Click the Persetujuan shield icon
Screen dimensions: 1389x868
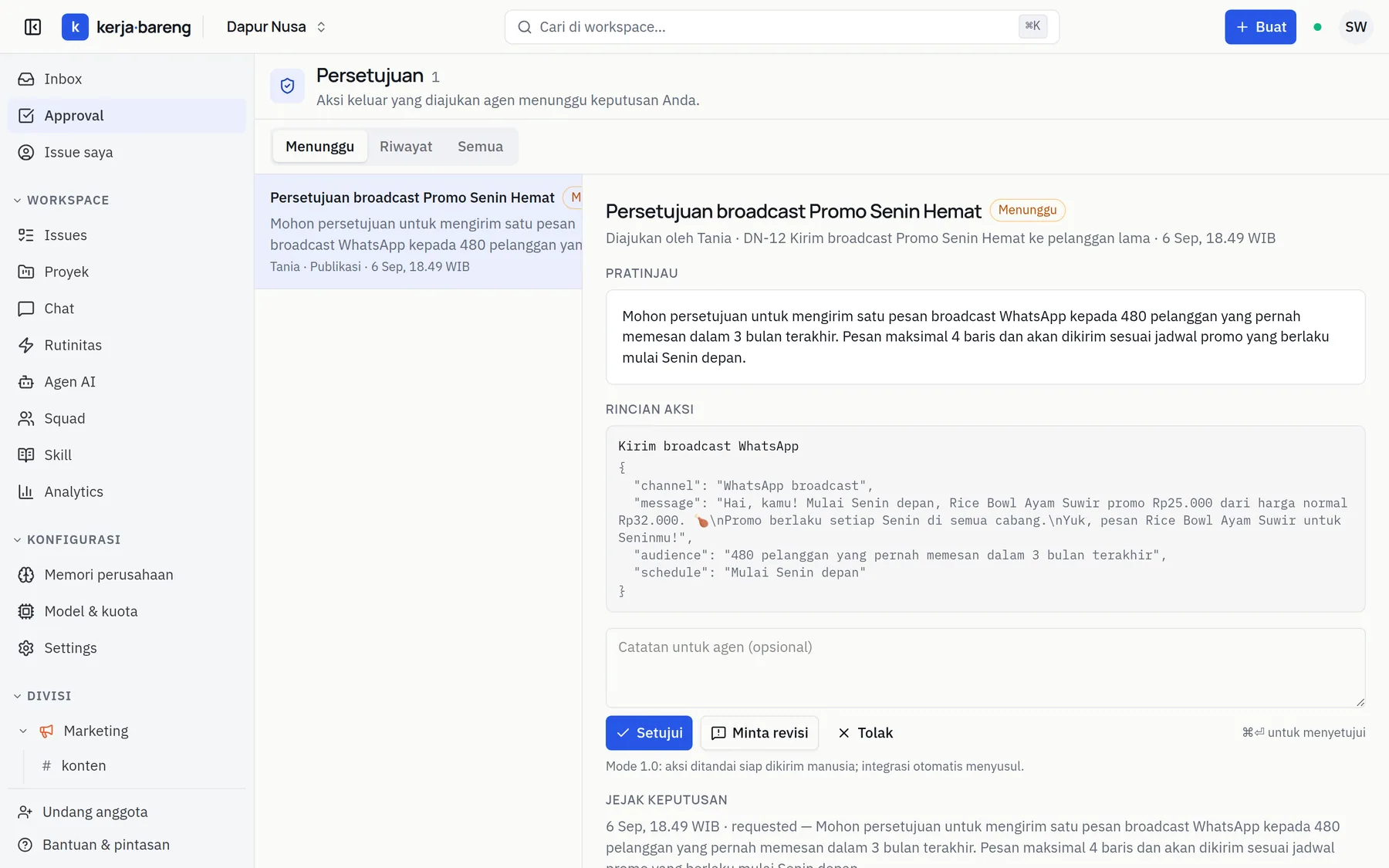(x=287, y=86)
